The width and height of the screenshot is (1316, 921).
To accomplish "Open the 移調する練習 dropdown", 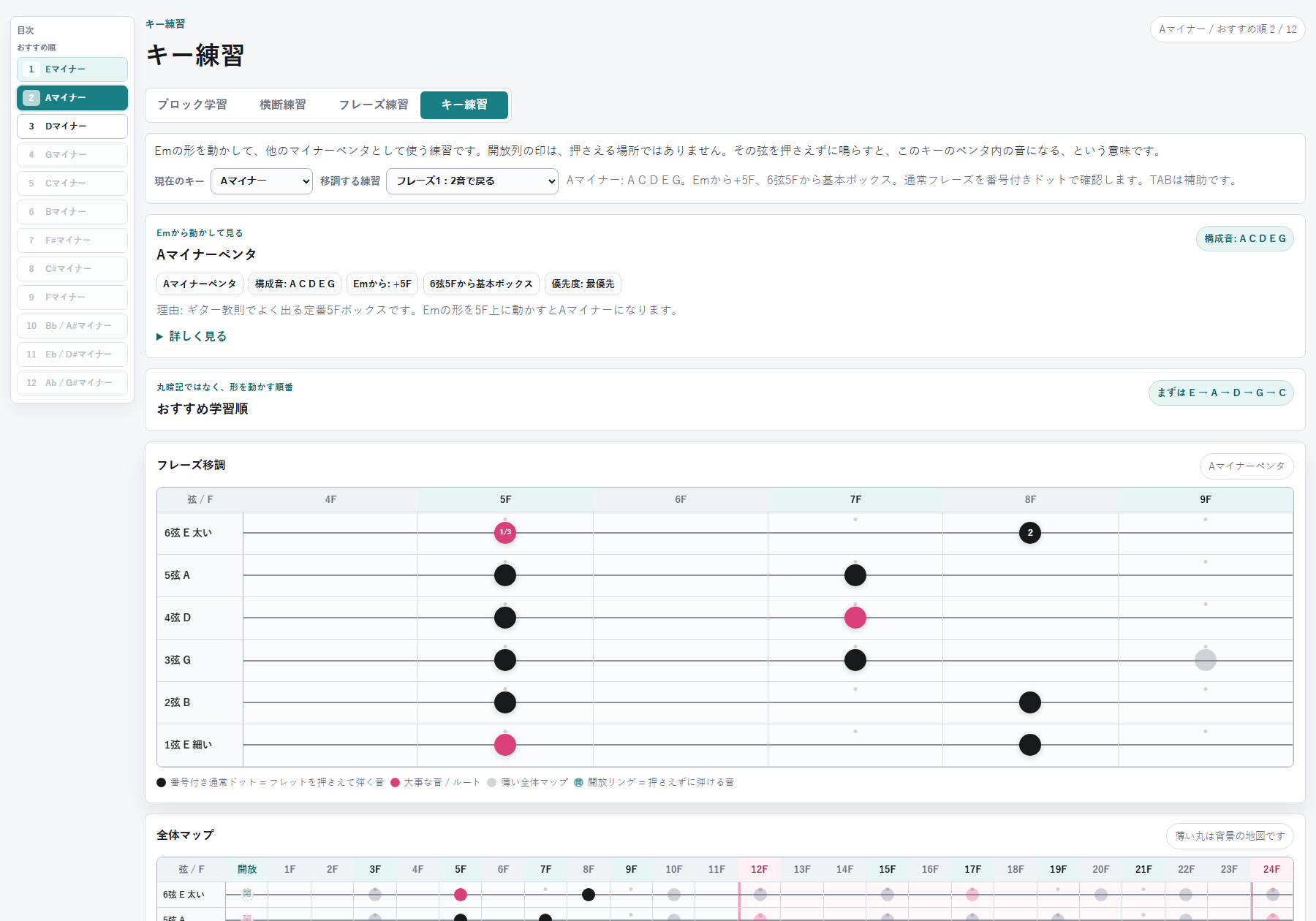I will pyautogui.click(x=472, y=181).
